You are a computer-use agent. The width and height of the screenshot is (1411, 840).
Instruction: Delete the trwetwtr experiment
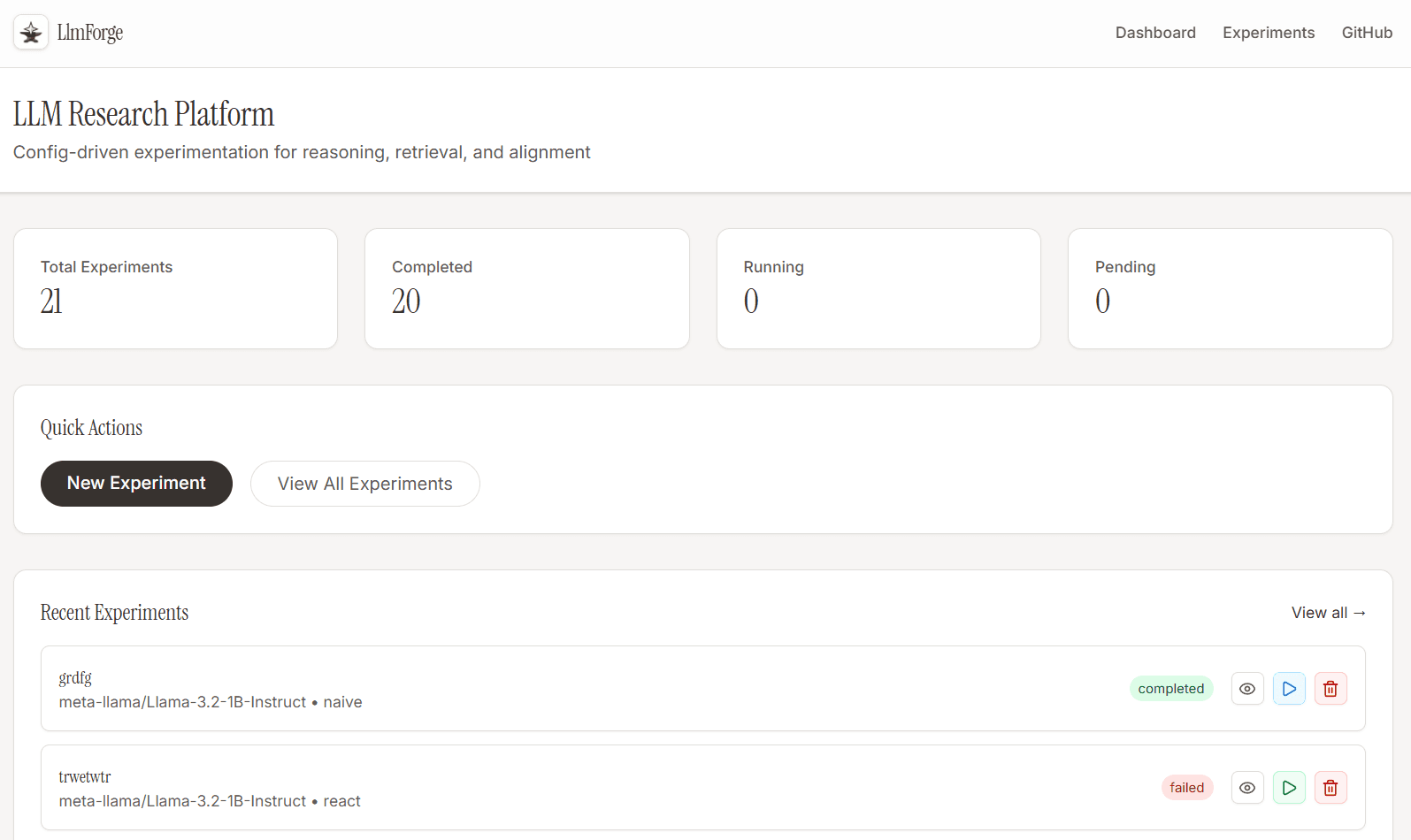(1330, 788)
